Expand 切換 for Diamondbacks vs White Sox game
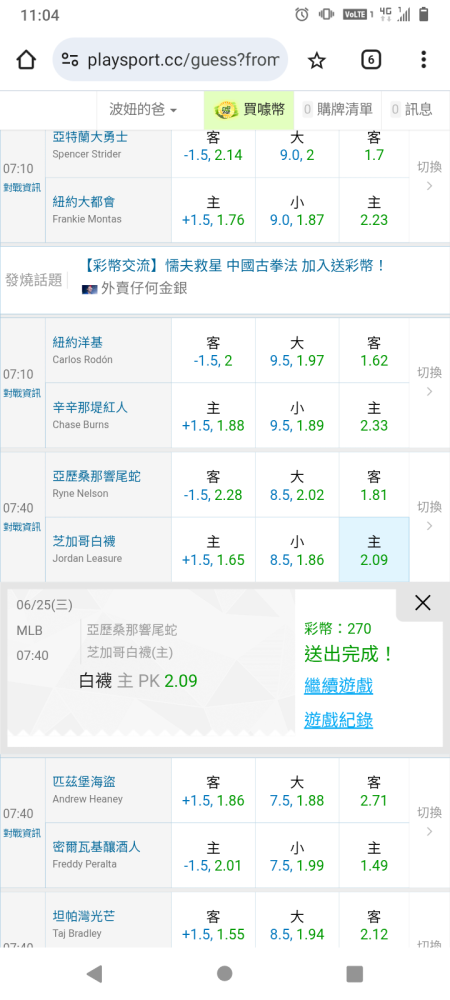Screen dimensions: 450x1000 [x=430, y=516]
